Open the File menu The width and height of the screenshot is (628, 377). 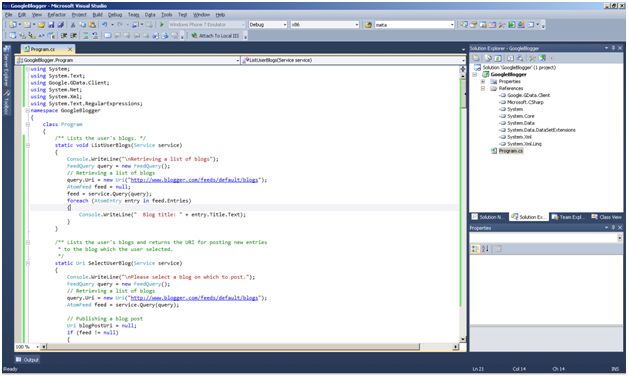pos(8,14)
